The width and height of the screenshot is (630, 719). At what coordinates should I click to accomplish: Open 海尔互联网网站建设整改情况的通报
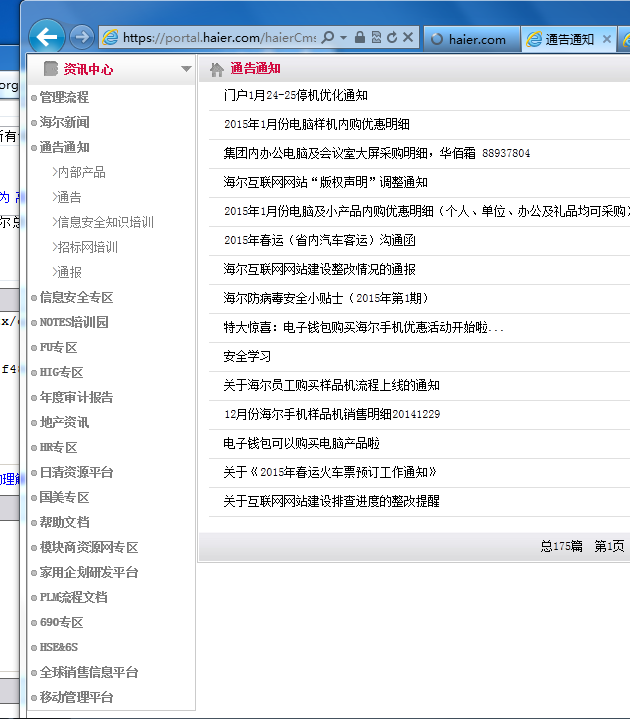[x=320, y=269]
